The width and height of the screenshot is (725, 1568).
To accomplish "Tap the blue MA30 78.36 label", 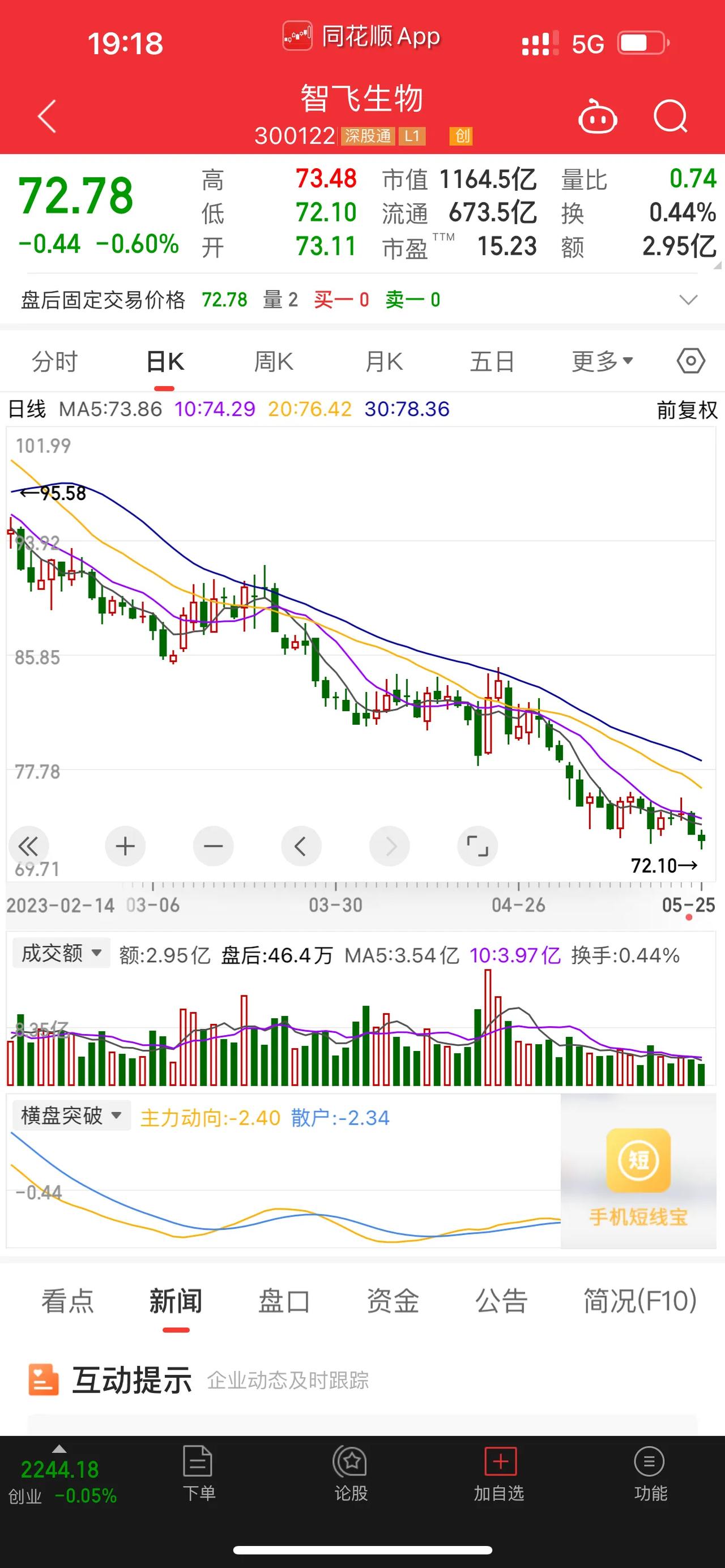I will pos(407,409).
